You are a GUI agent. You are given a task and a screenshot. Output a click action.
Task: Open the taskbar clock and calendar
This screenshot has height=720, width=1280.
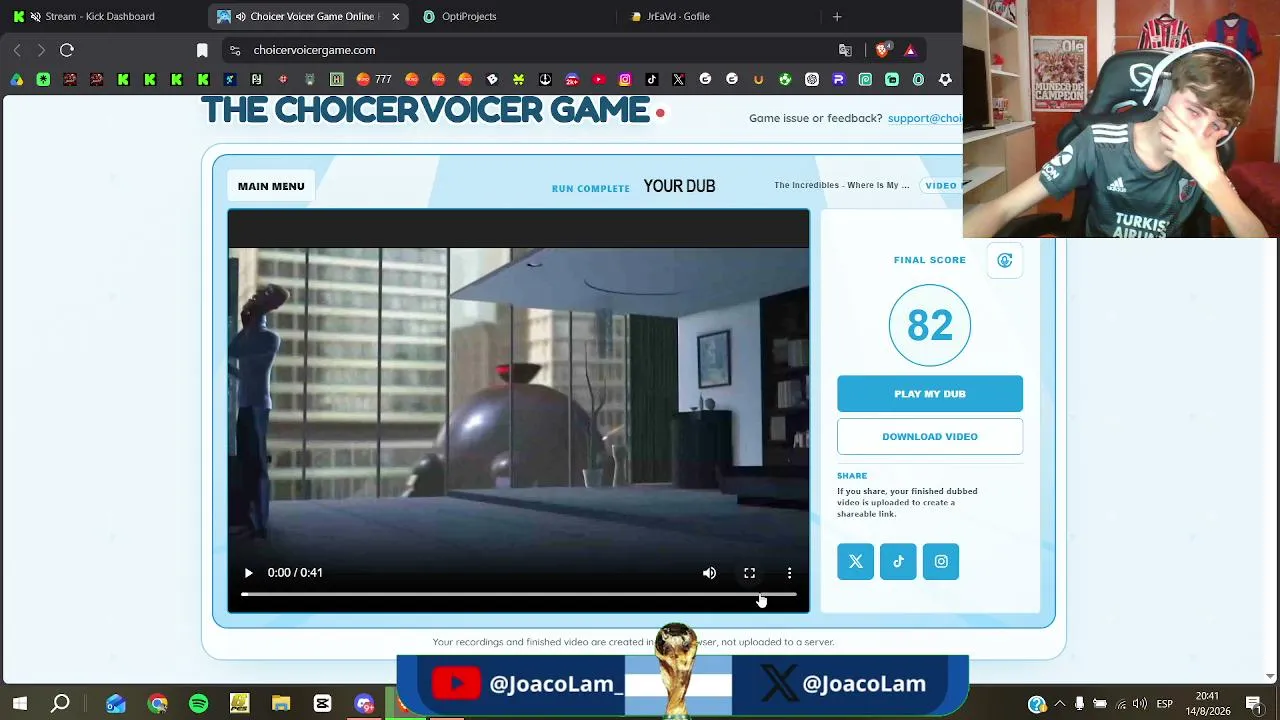(1208, 704)
